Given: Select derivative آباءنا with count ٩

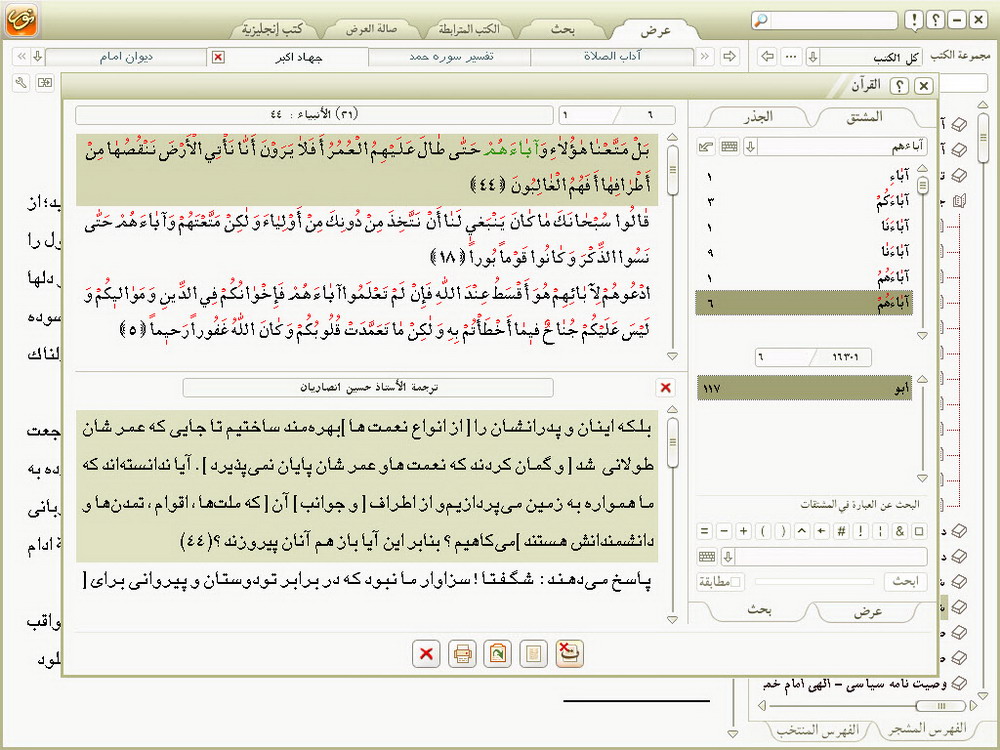Looking at the screenshot, I should pyautogui.click(x=804, y=252).
